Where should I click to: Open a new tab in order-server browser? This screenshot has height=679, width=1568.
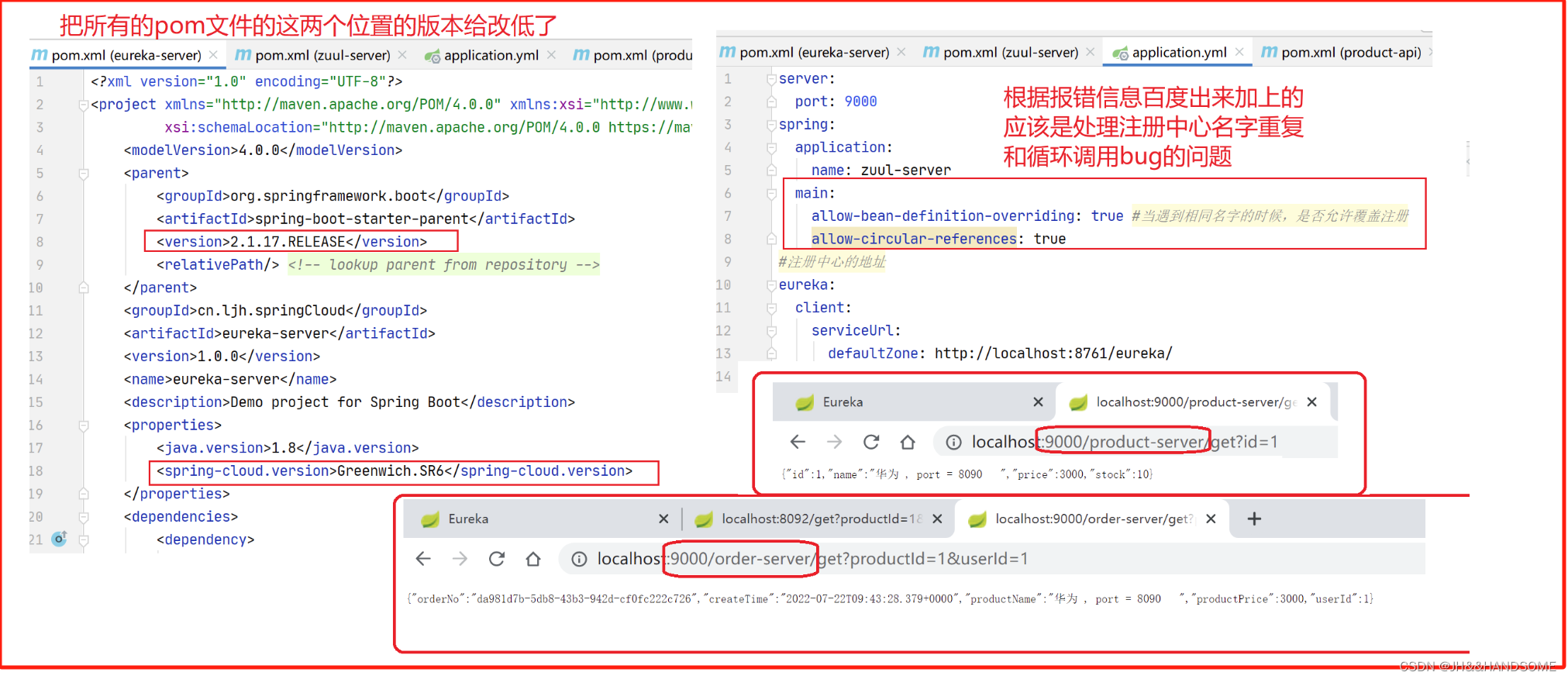(1254, 519)
